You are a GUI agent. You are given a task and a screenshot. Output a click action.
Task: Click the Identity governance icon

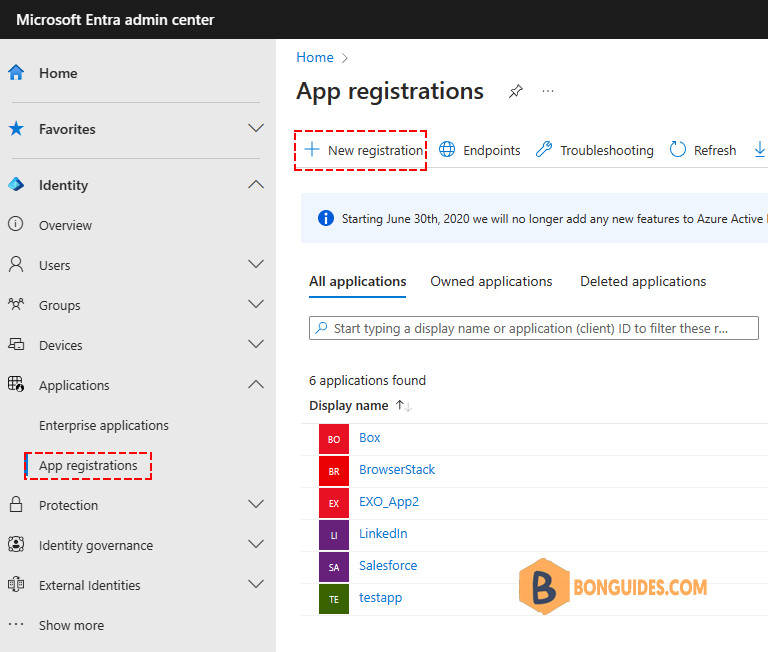point(16,544)
